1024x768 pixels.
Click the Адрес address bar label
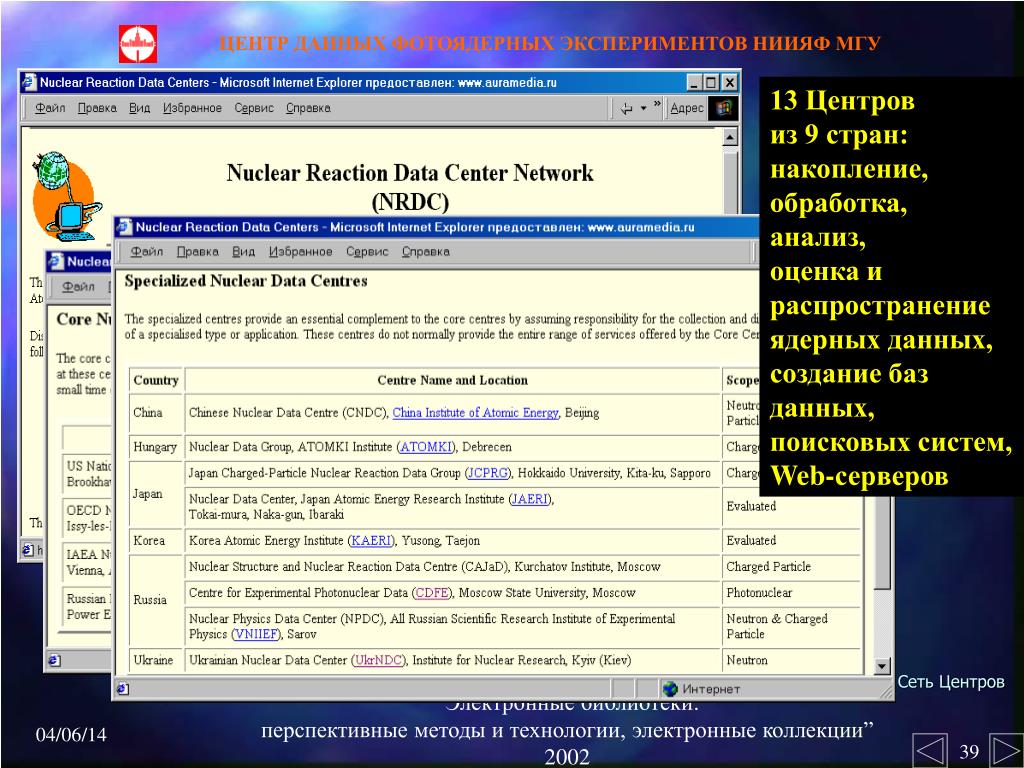point(687,108)
